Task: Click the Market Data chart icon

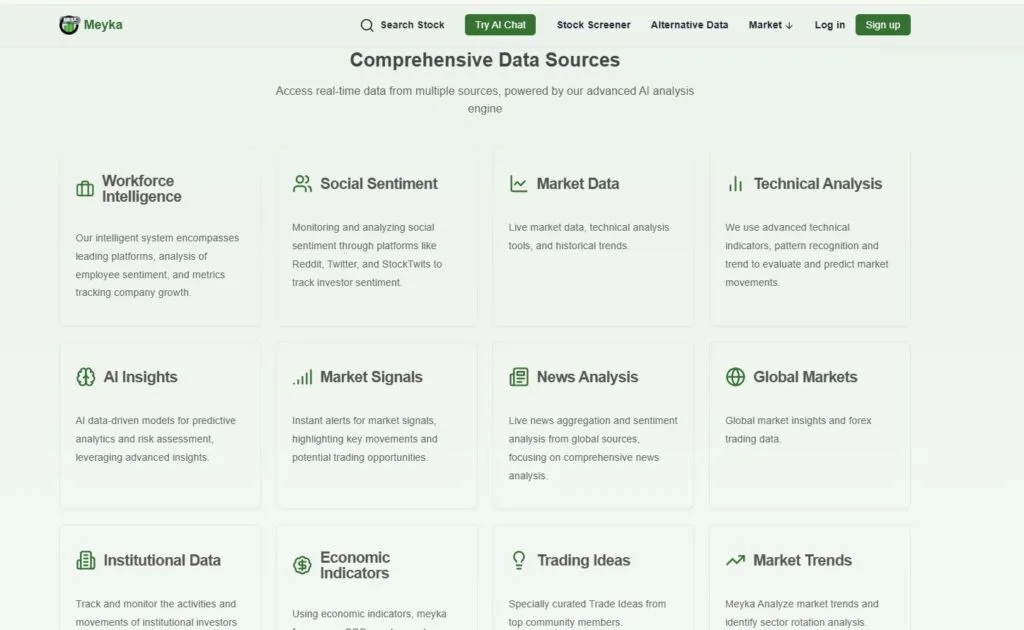Action: coord(518,183)
